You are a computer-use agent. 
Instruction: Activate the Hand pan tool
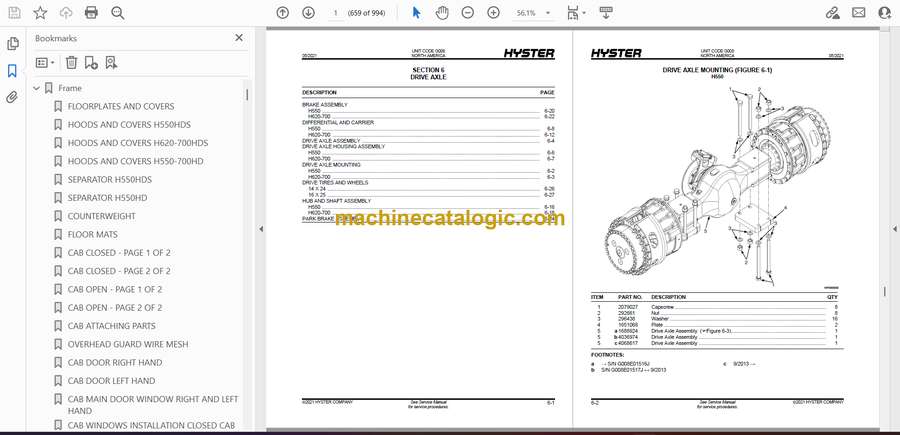click(x=442, y=13)
